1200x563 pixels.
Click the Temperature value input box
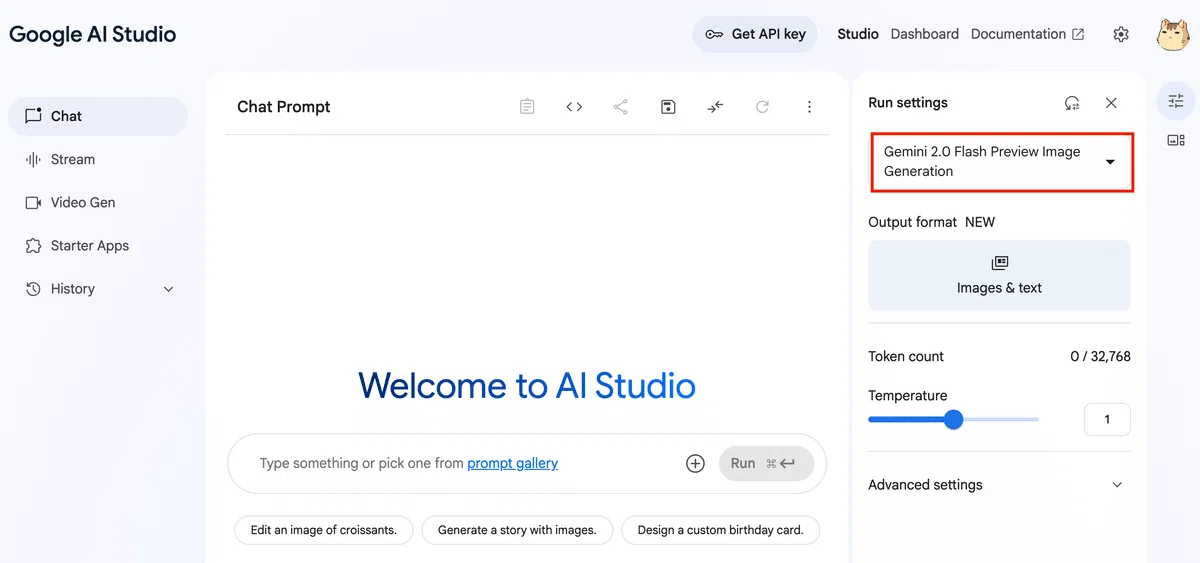pos(1107,420)
